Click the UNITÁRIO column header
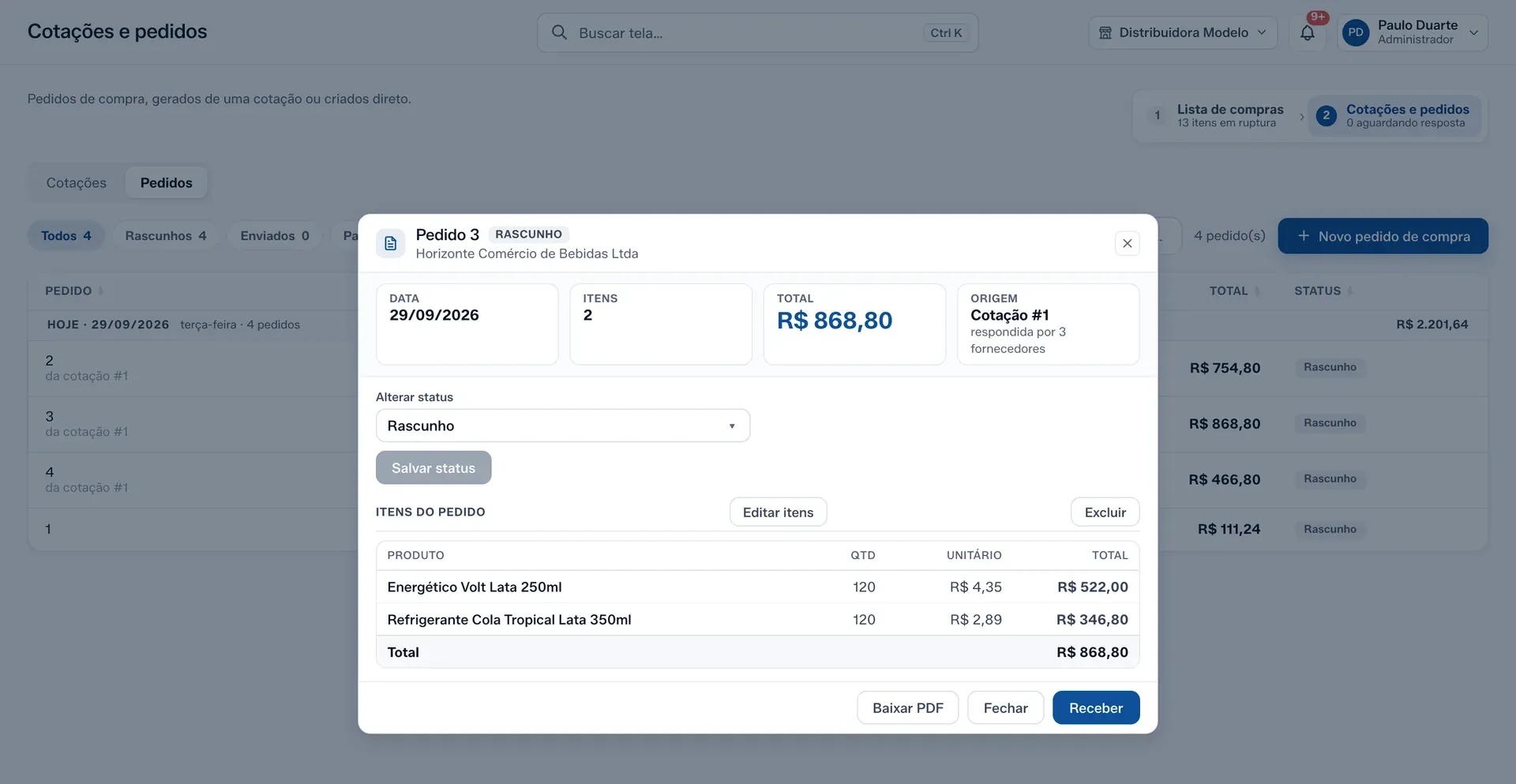This screenshot has width=1516, height=784. (974, 555)
